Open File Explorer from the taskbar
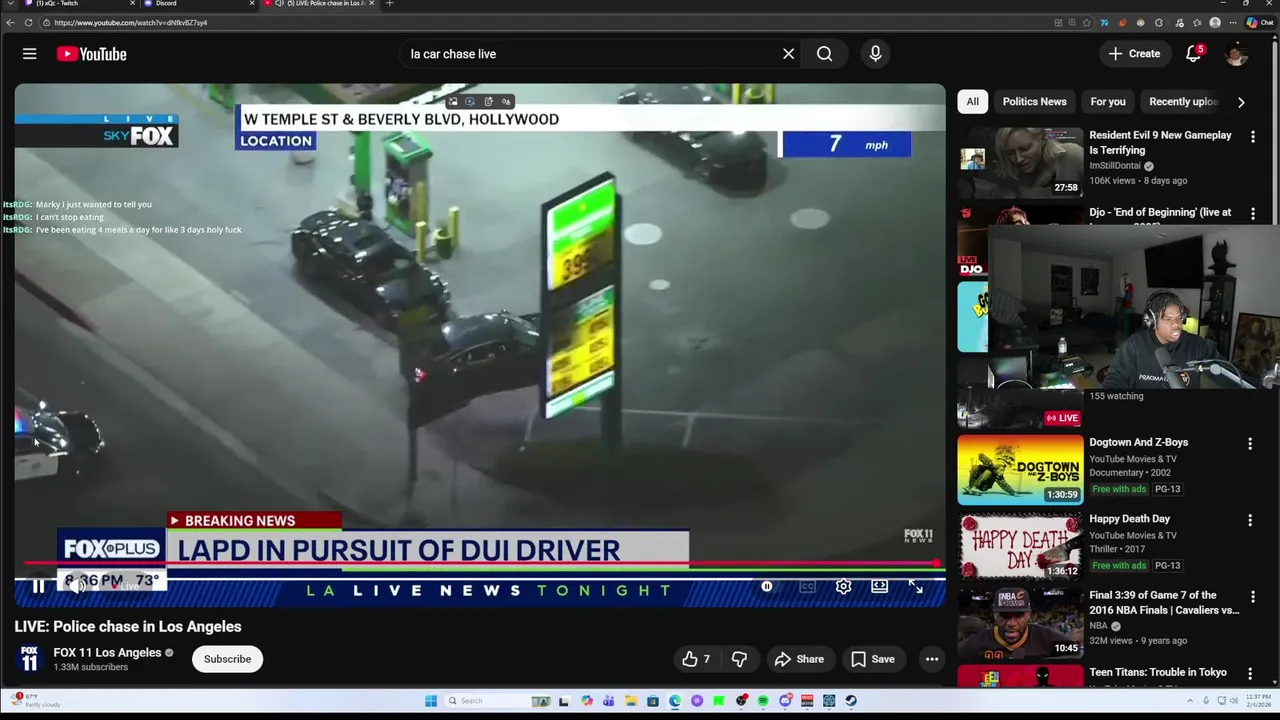 coord(631,701)
